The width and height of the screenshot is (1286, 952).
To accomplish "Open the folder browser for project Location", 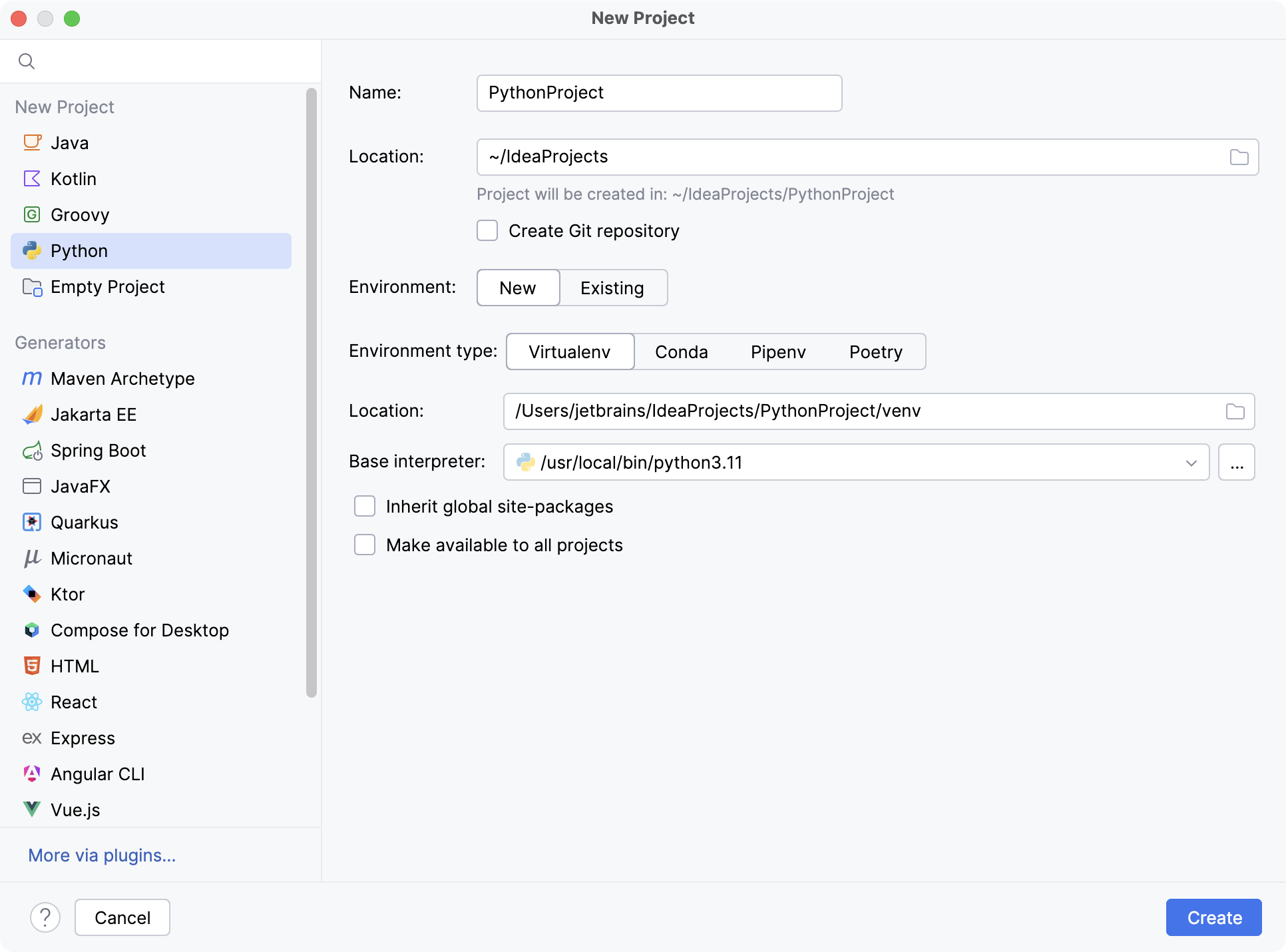I will [1239, 156].
